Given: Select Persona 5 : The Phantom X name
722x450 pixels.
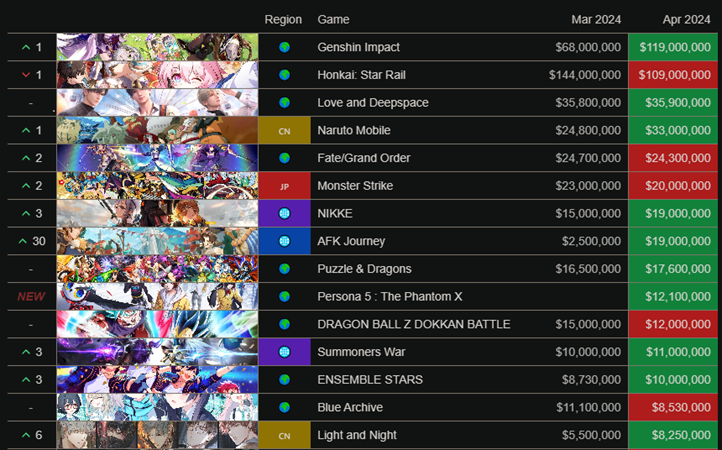Looking at the screenshot, I should pyautogui.click(x=390, y=297).
